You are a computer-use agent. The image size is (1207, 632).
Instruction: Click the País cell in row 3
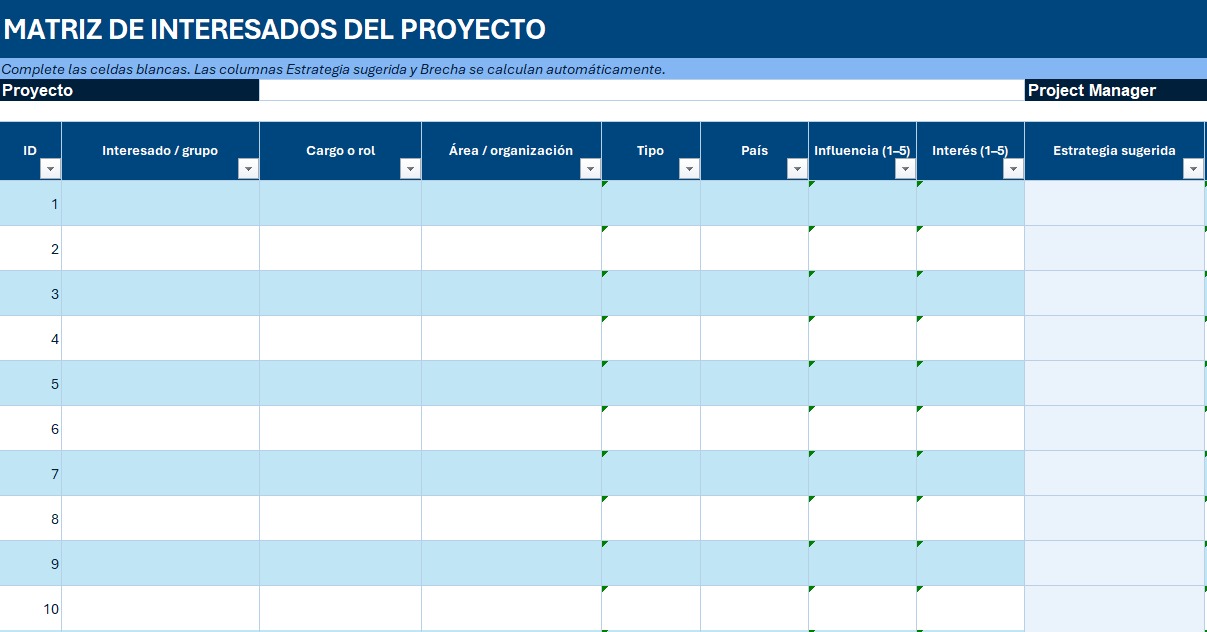[x=755, y=293]
